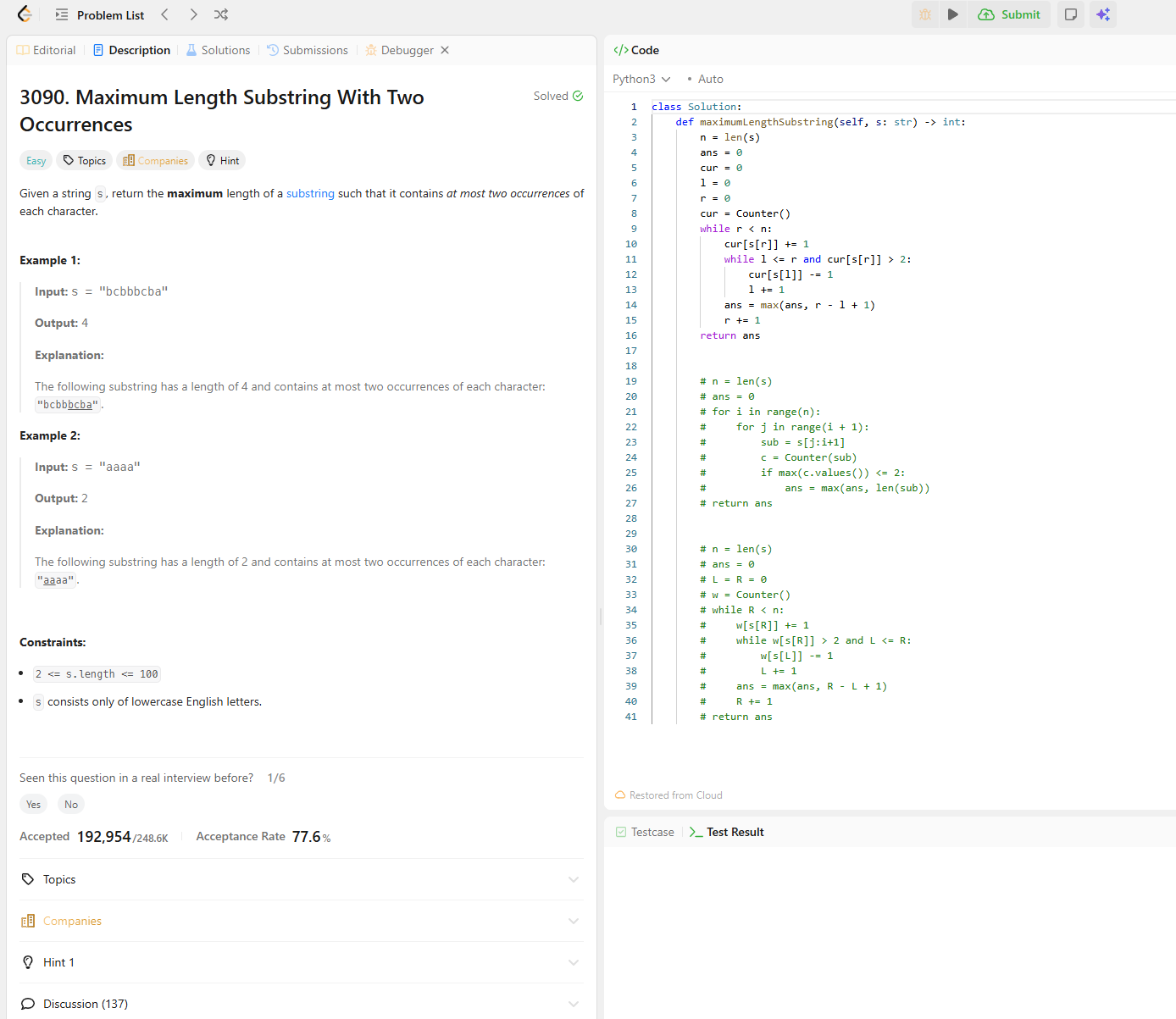Switch to the Solutions tab
Viewport: 1176px width, 1019px height.
(x=218, y=50)
